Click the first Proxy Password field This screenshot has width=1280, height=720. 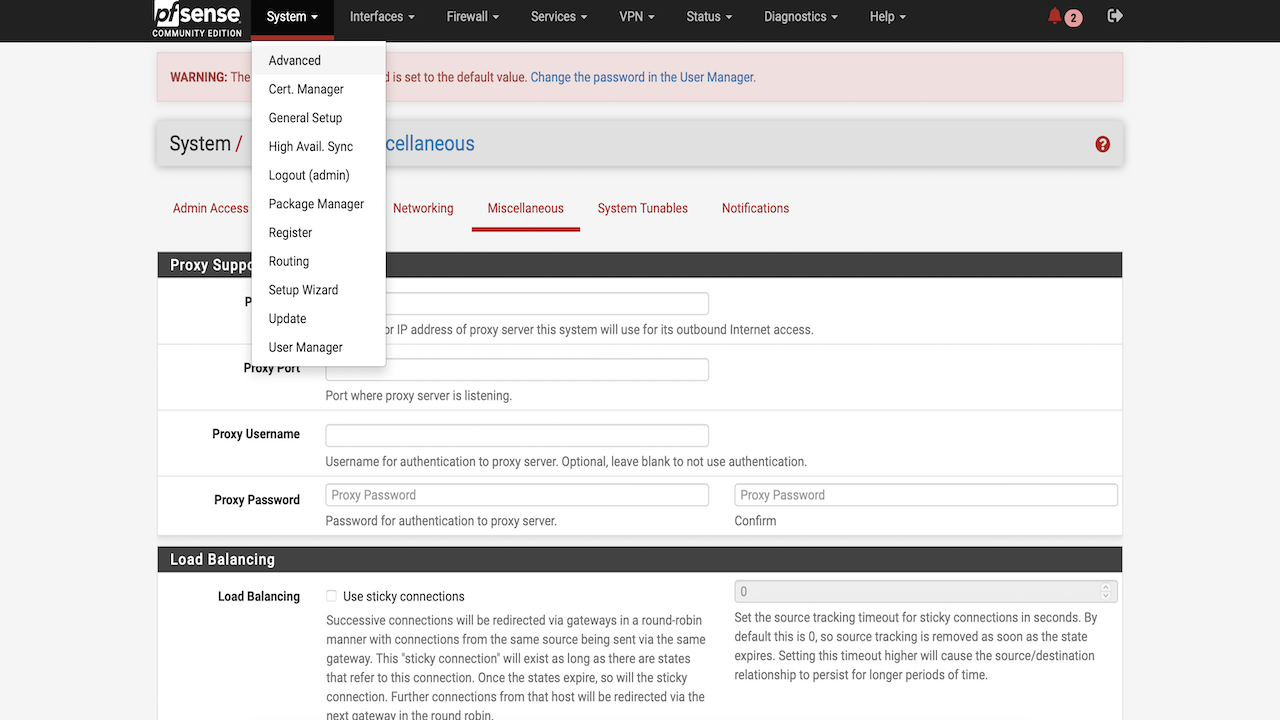pos(517,495)
